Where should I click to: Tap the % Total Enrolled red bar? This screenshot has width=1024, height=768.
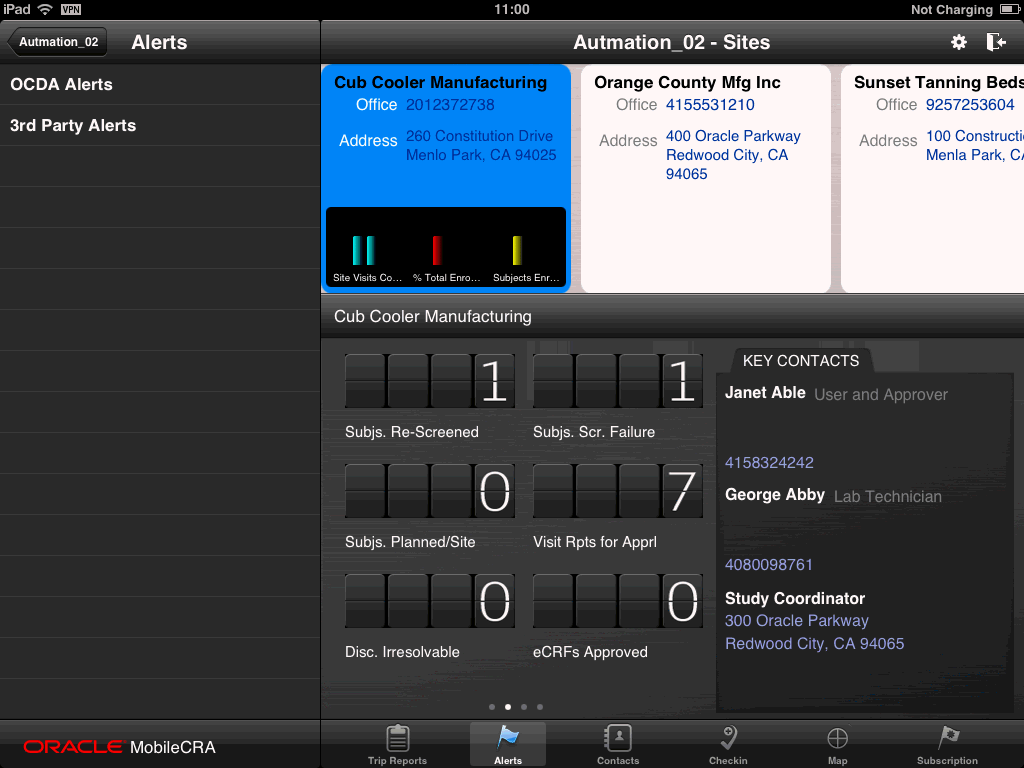437,251
